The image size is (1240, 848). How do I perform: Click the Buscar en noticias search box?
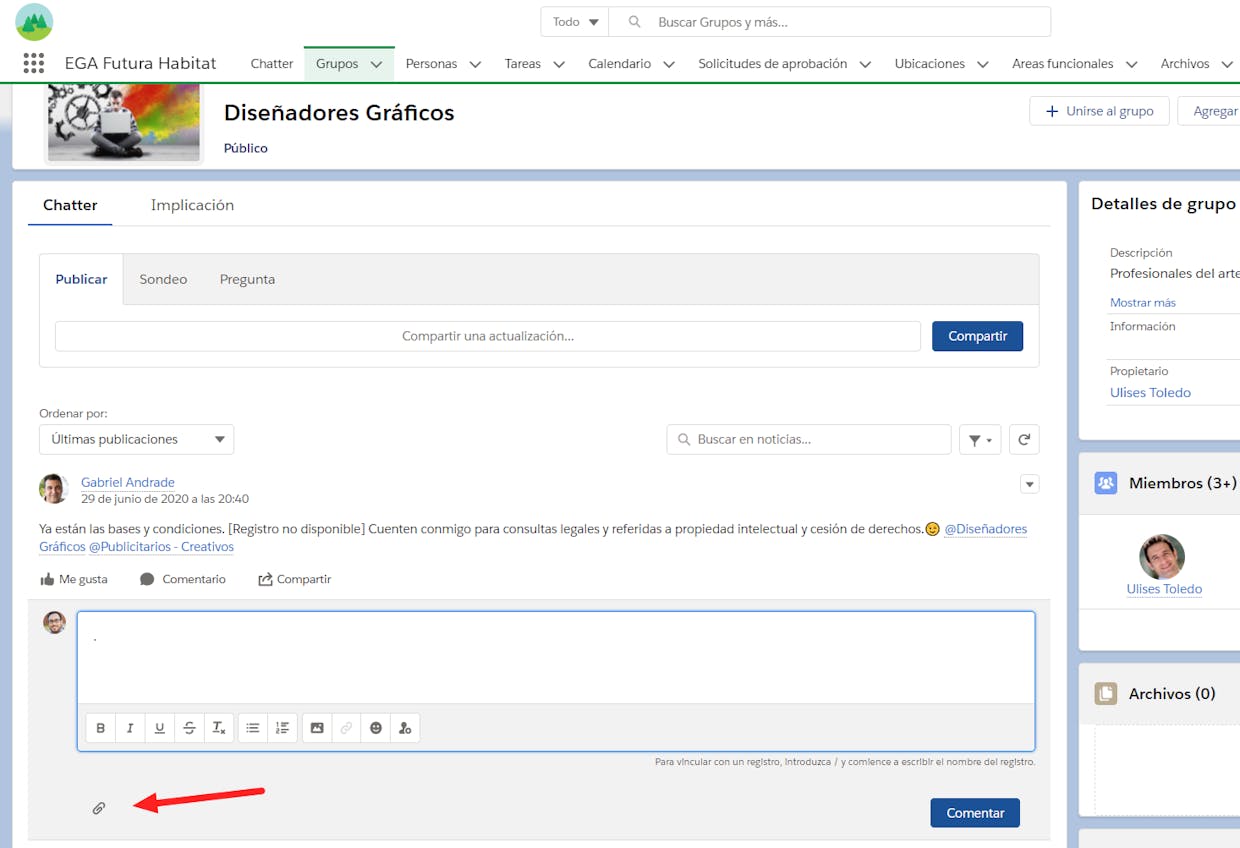809,439
